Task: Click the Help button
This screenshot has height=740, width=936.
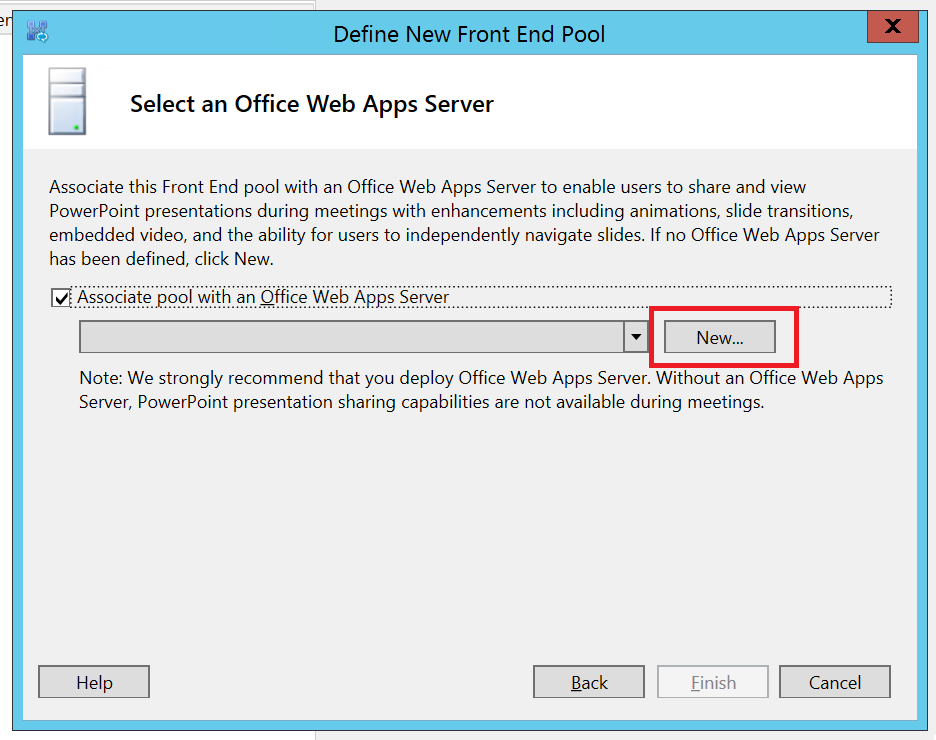Action: pos(94,682)
